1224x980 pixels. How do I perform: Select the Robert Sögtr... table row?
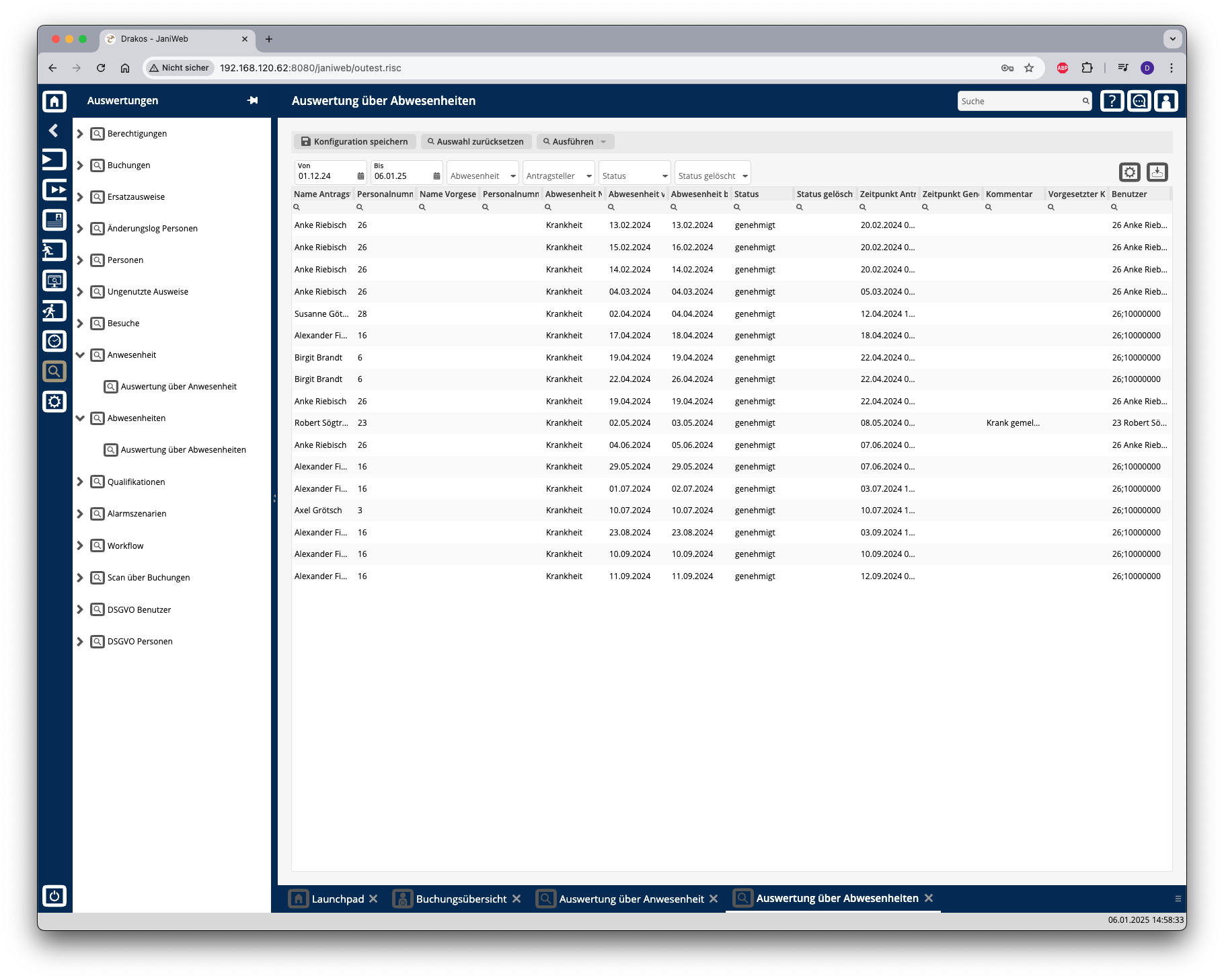tap(732, 422)
